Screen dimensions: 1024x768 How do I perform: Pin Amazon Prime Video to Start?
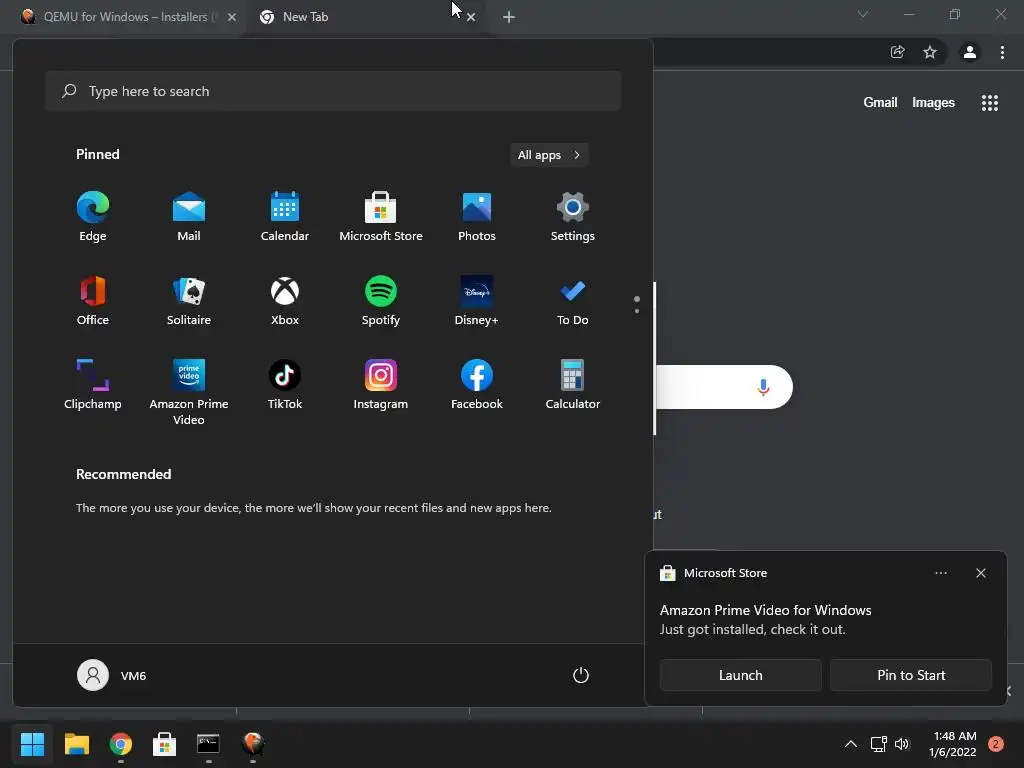(911, 675)
